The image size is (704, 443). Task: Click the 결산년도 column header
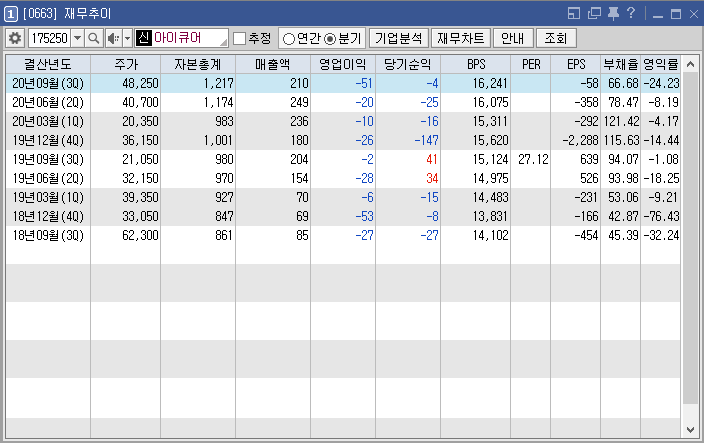pos(48,64)
